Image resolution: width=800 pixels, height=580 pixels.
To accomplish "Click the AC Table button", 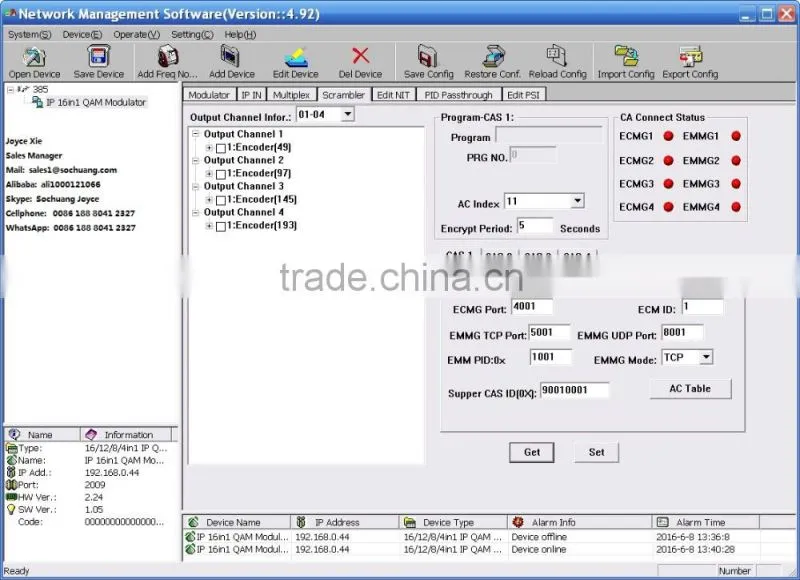I will 690,389.
